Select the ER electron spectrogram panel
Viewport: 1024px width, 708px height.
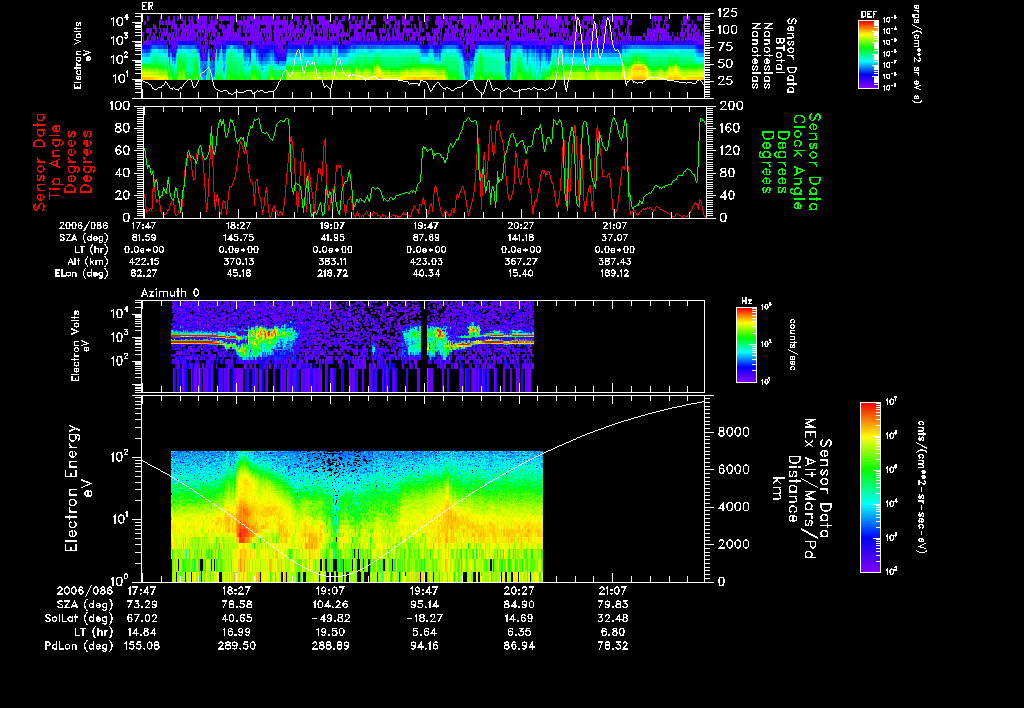(x=424, y=56)
